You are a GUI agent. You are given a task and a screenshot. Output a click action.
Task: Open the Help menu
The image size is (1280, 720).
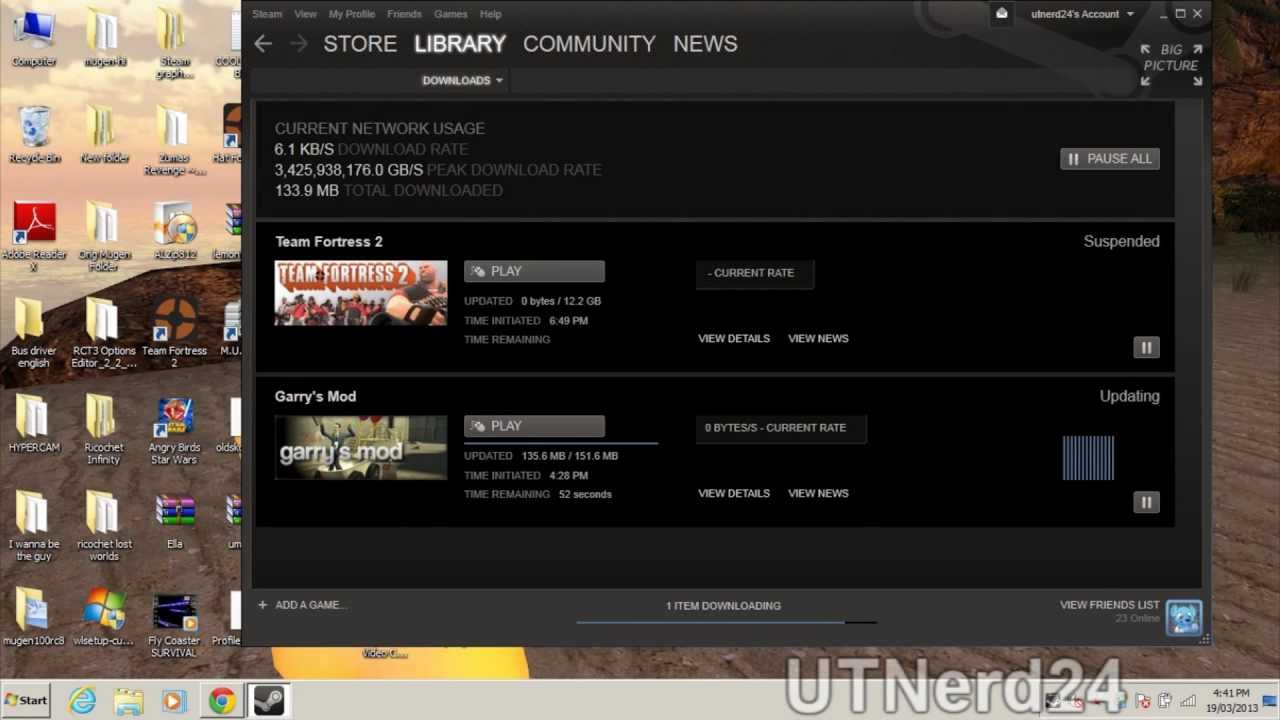click(490, 14)
